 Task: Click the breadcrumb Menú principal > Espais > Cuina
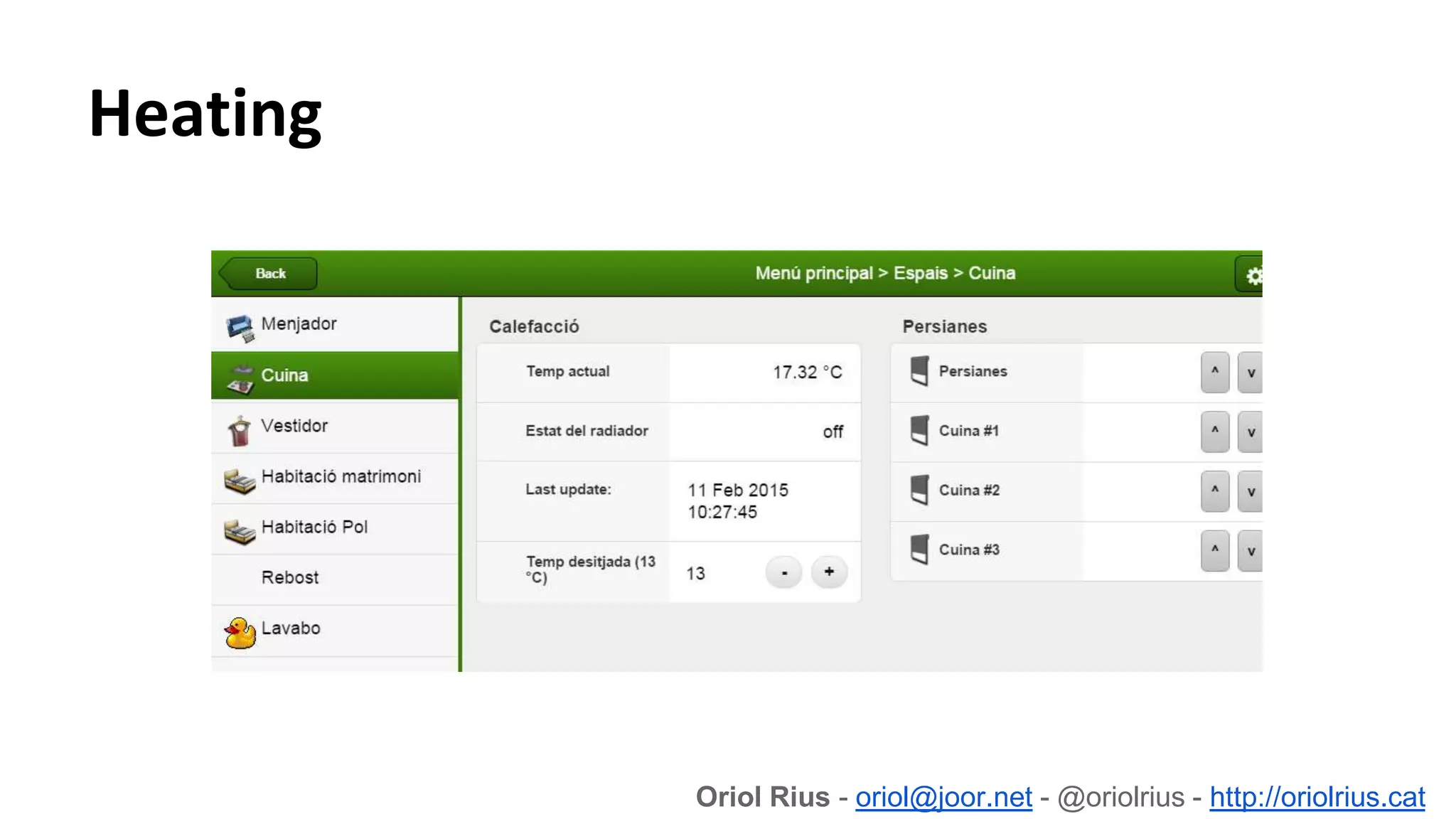point(885,274)
